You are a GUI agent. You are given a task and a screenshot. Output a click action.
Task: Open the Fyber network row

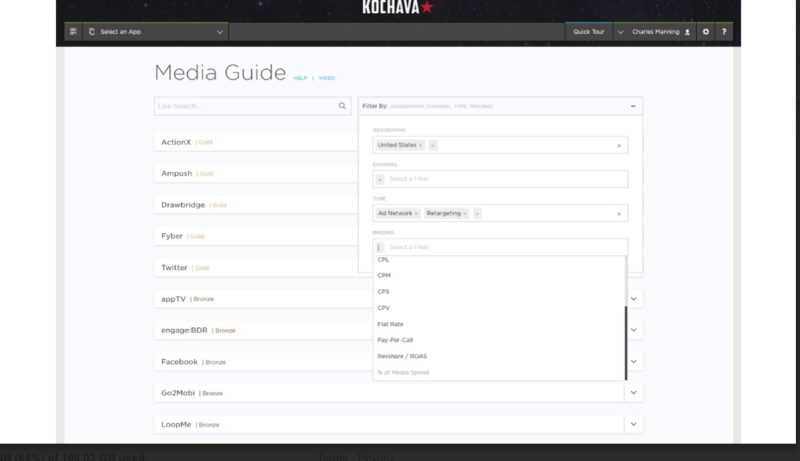256,236
